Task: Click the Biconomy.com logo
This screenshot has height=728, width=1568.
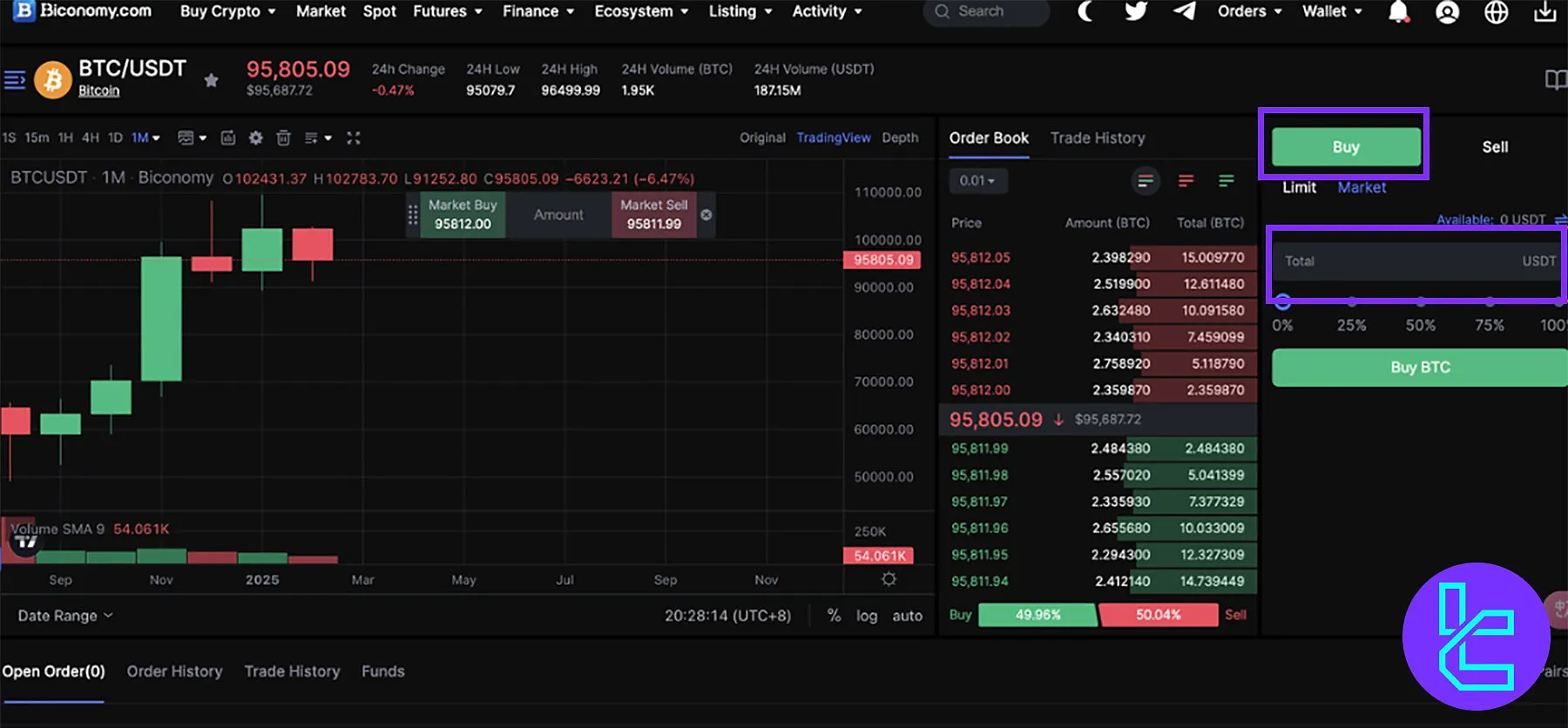Action: coord(83,11)
